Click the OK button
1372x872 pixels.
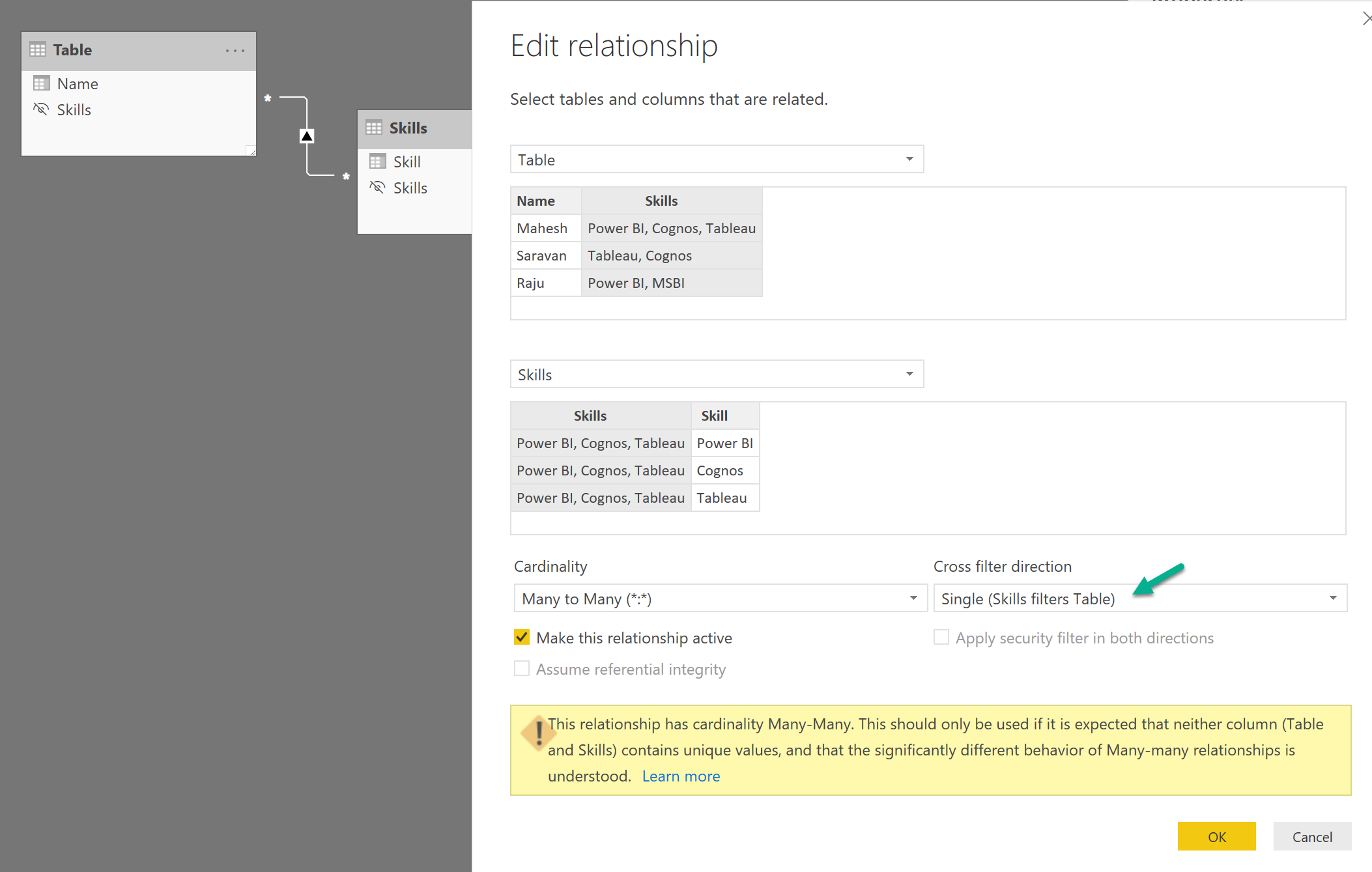pos(1216,836)
